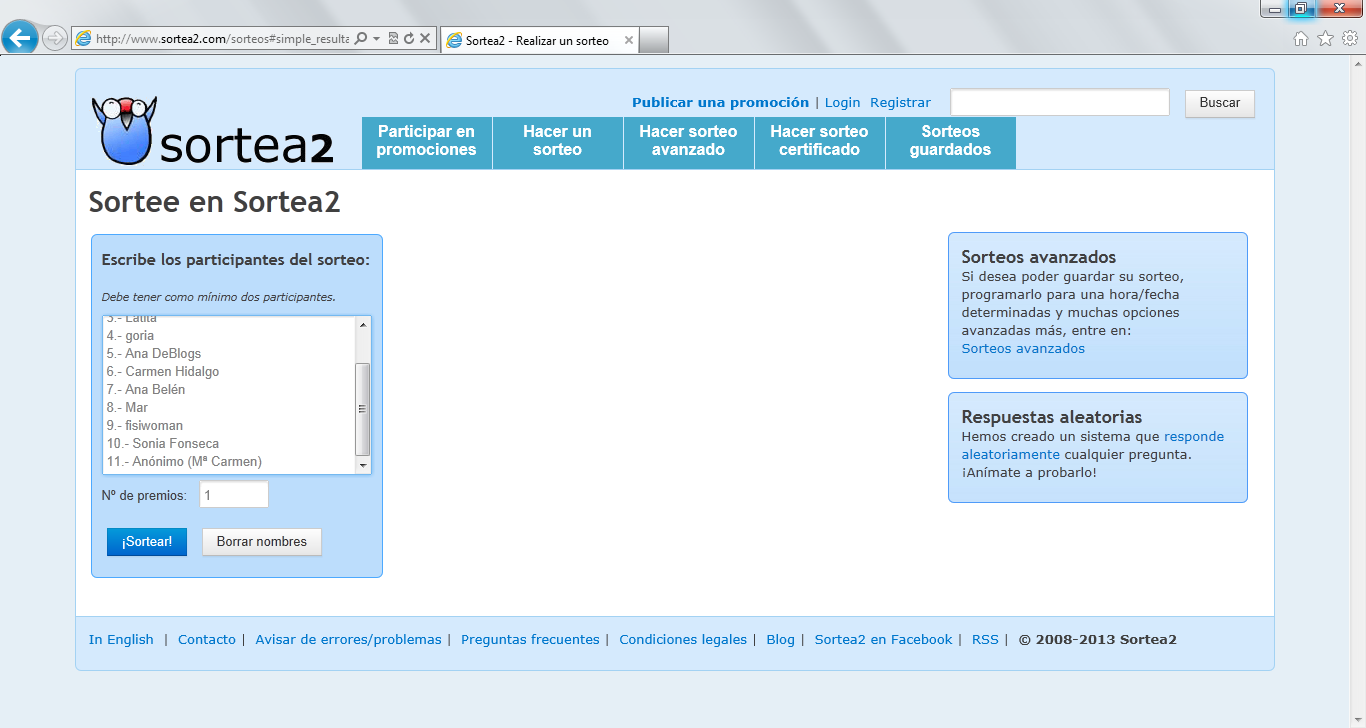The image size is (1366, 728).
Task: Click participant entry '7.- Ana Belén'
Action: (146, 390)
